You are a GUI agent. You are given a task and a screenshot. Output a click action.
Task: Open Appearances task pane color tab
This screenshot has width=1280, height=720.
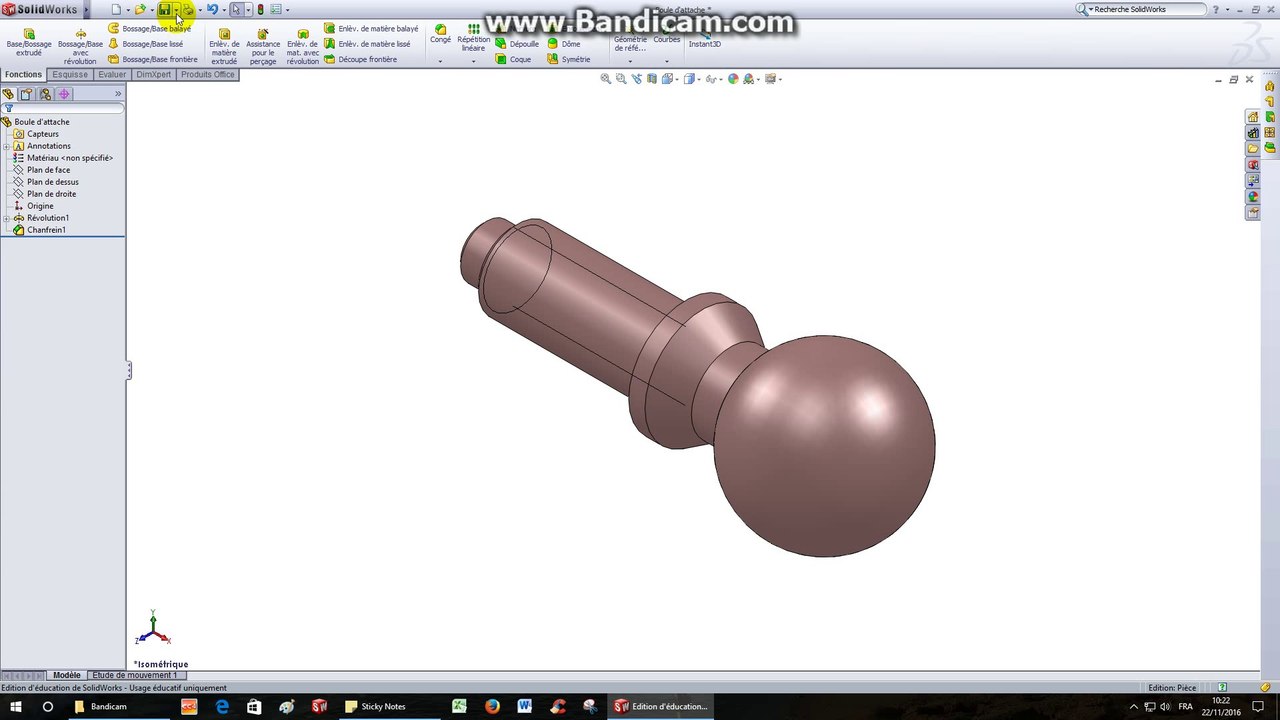(1252, 197)
